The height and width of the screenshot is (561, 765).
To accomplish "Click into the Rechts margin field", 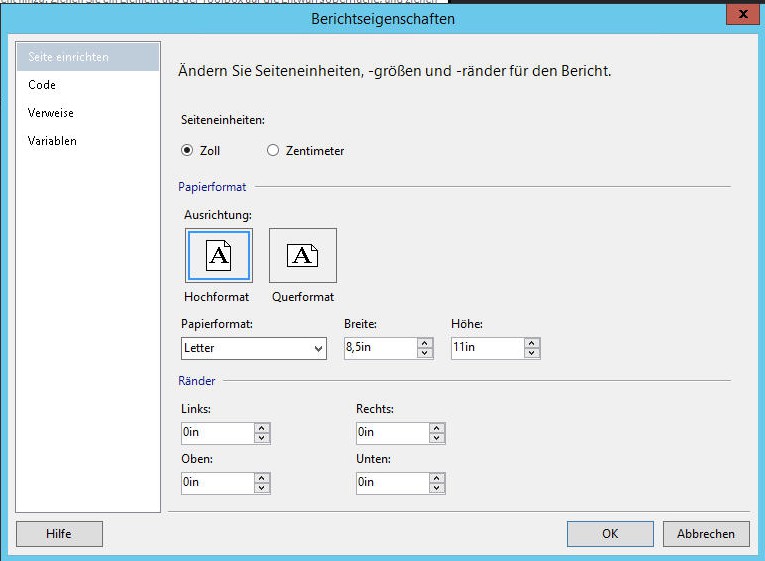I will tap(393, 433).
